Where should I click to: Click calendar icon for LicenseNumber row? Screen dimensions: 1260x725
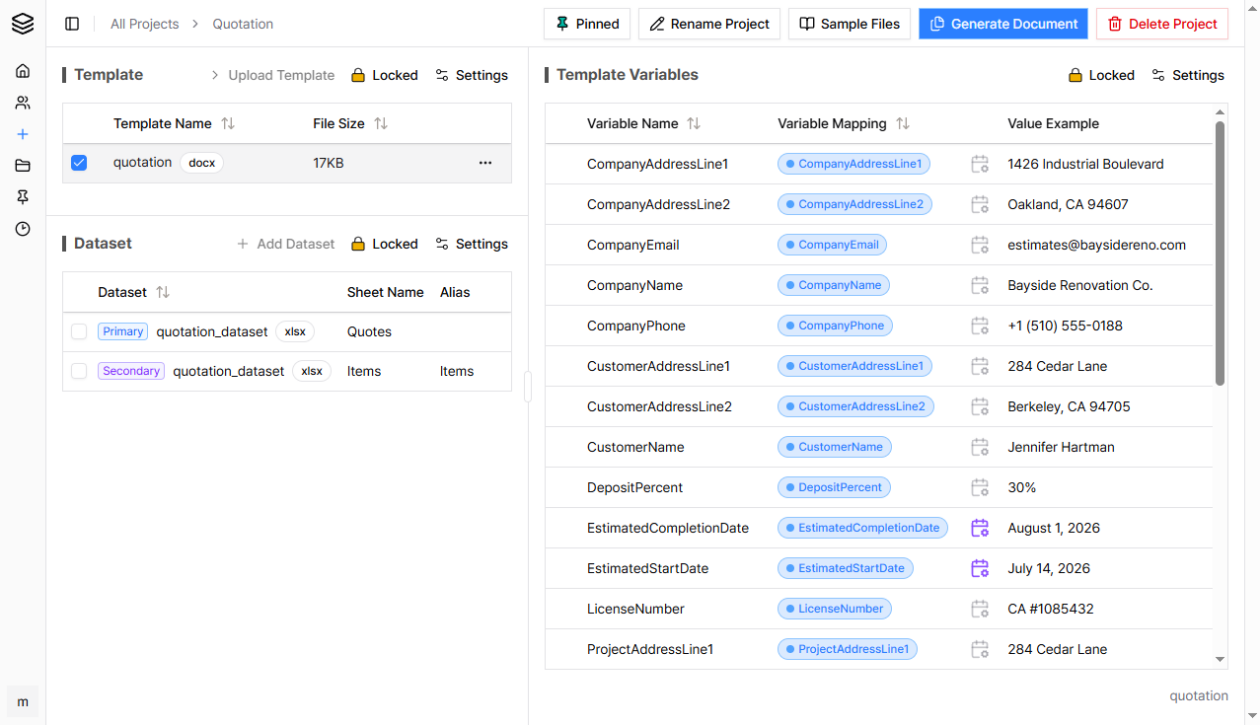tap(980, 609)
